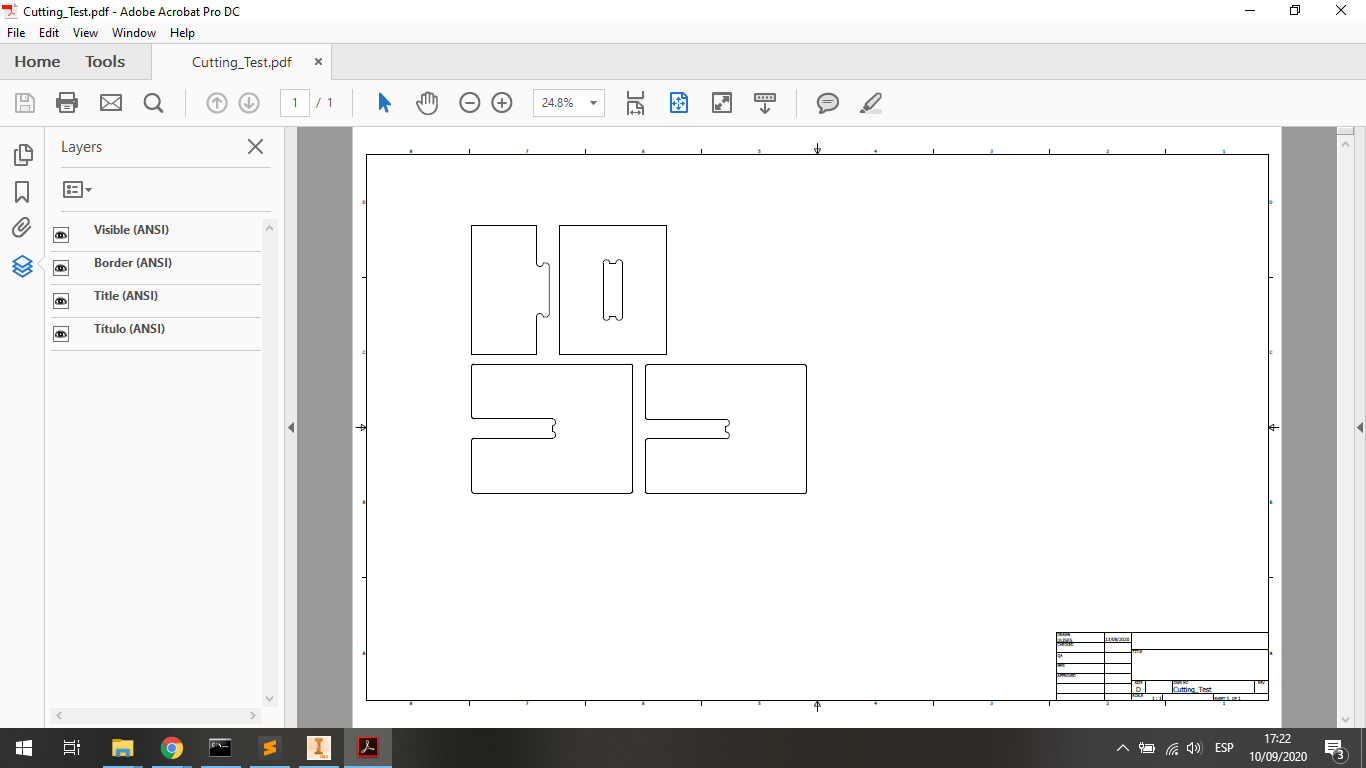
Task: Select the Border (ANSI) layer name
Action: (x=133, y=263)
